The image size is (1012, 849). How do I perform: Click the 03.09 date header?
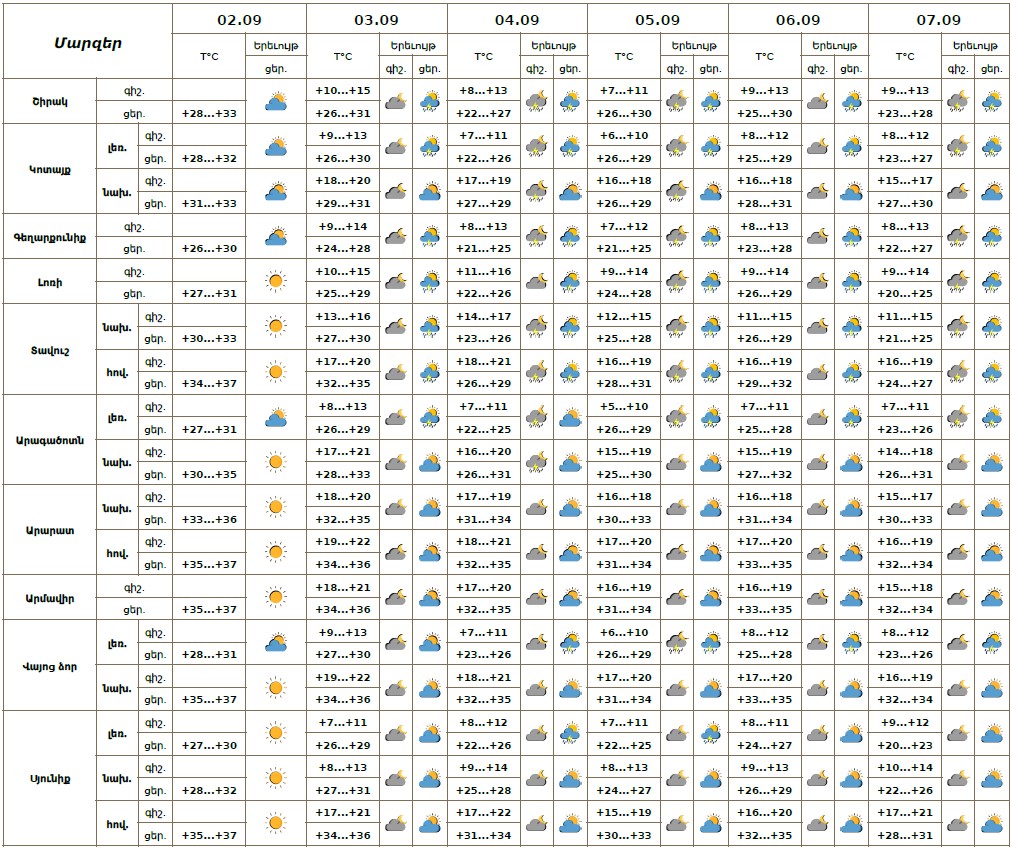[376, 20]
